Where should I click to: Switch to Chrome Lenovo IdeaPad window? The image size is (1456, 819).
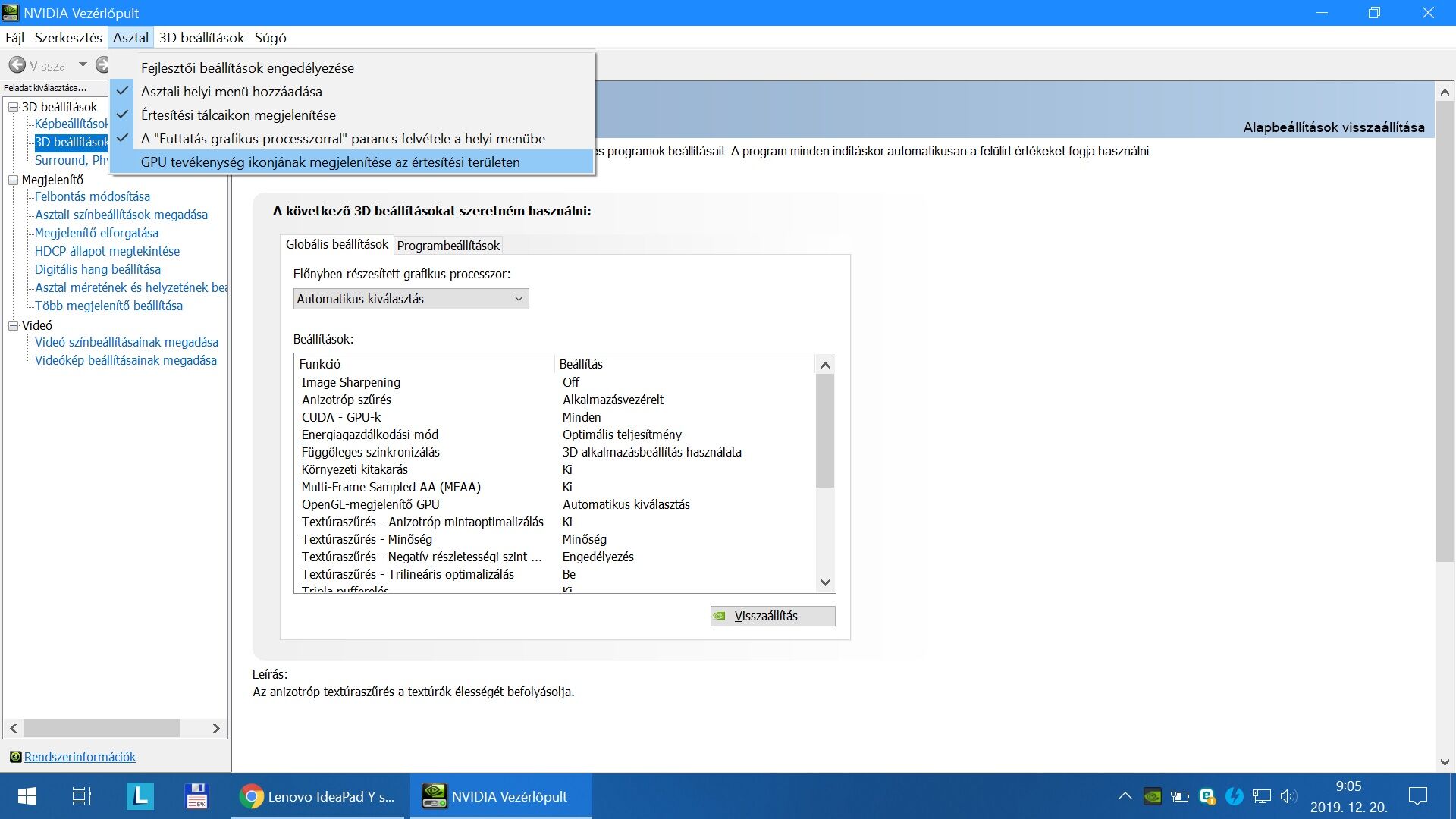[319, 796]
